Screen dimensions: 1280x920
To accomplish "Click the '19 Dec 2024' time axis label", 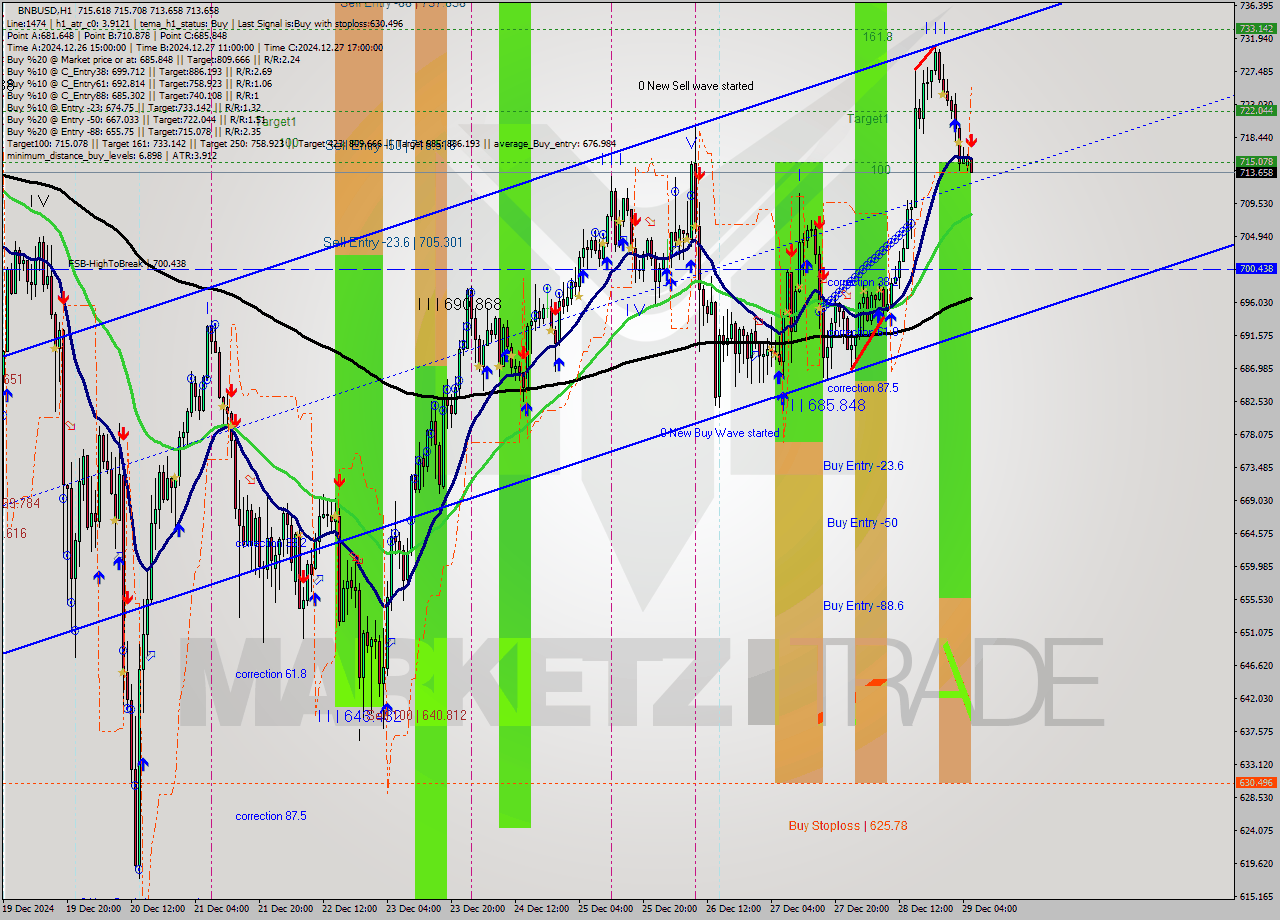I will tap(29, 909).
